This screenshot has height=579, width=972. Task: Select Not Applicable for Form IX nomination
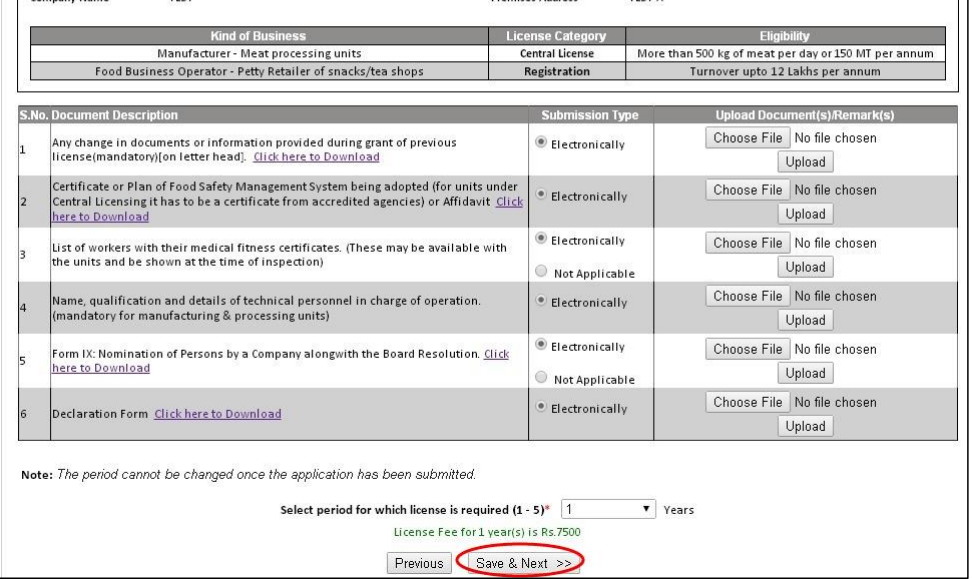pos(541,379)
